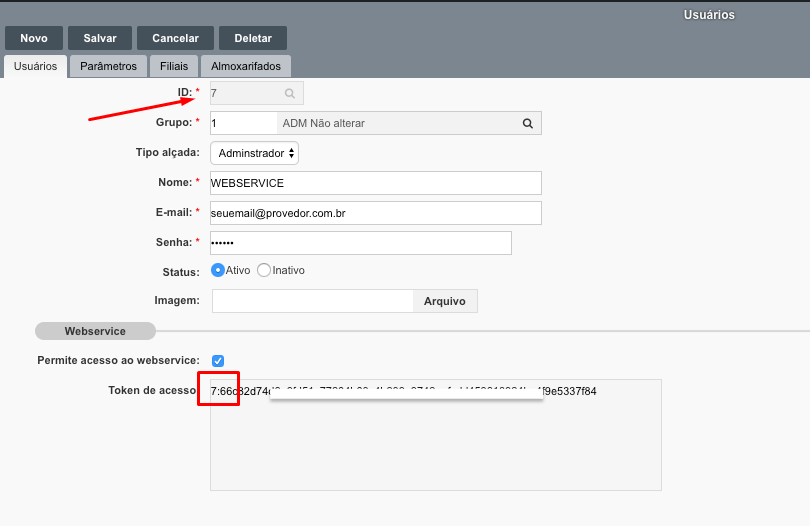Go to the Almoxarifados tab
810x526 pixels.
pyautogui.click(x=246, y=66)
